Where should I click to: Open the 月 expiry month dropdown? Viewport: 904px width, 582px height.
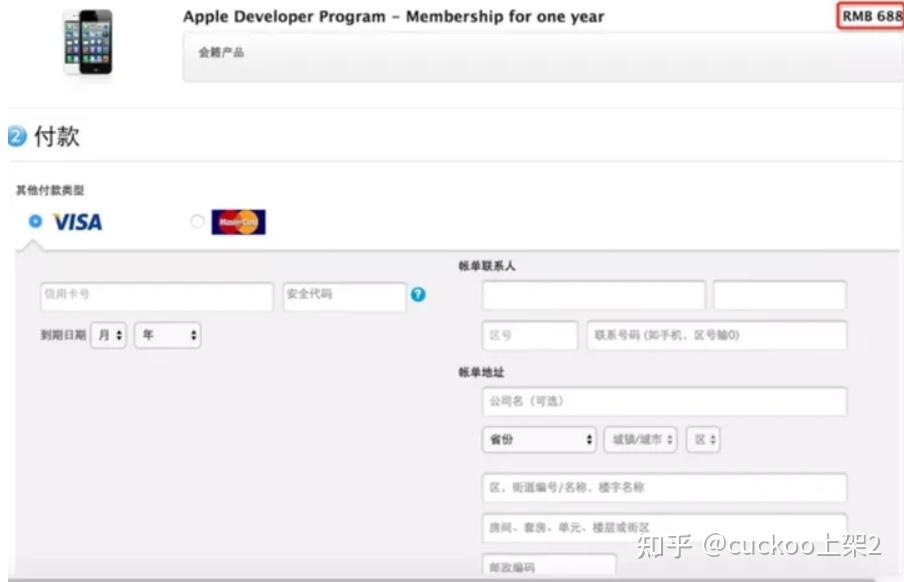click(108, 335)
